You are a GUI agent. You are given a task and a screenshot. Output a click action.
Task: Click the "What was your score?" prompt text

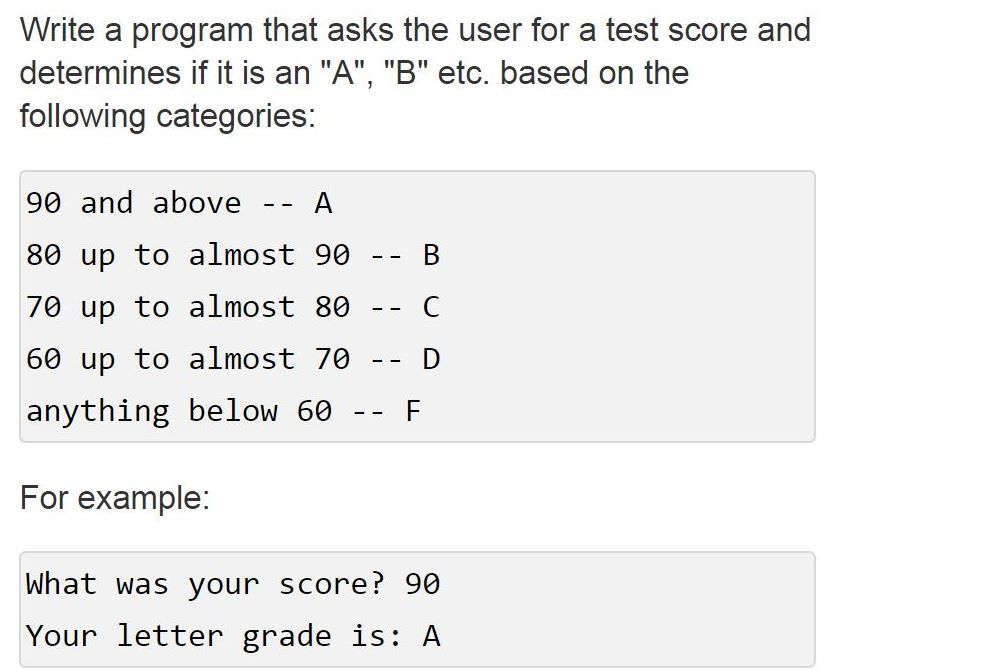coord(205,584)
